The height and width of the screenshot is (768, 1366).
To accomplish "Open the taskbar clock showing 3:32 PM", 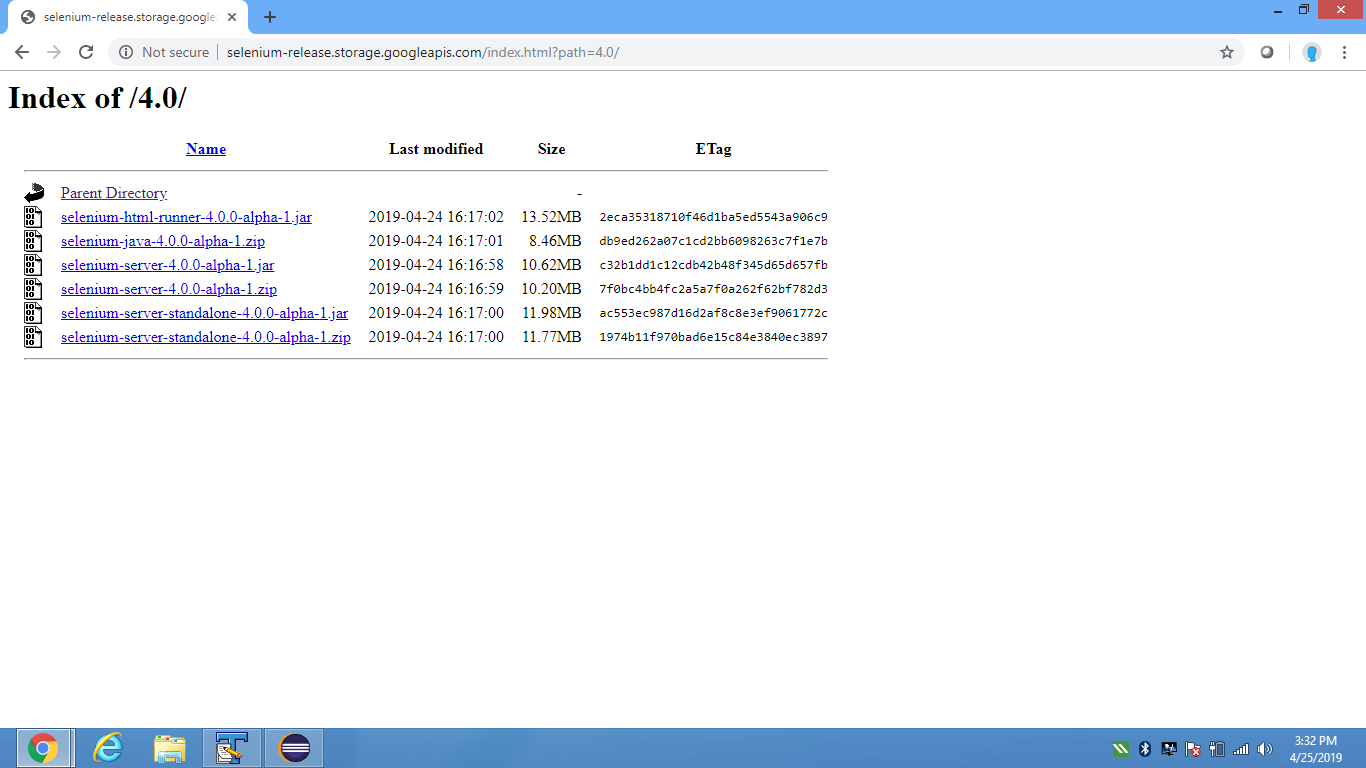I will tap(1316, 749).
